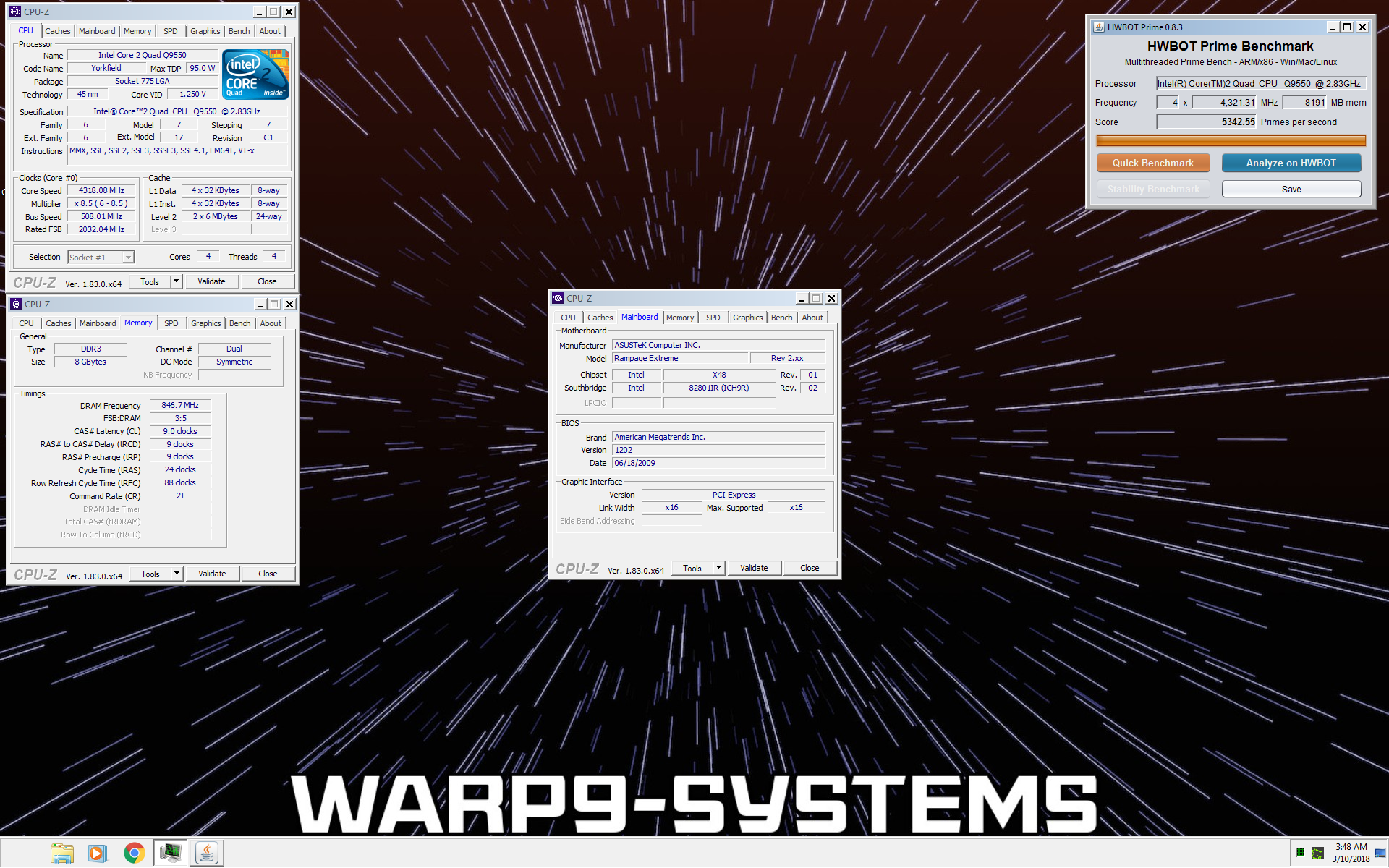
Task: Open File Explorer from the taskbar
Action: pyautogui.click(x=62, y=854)
